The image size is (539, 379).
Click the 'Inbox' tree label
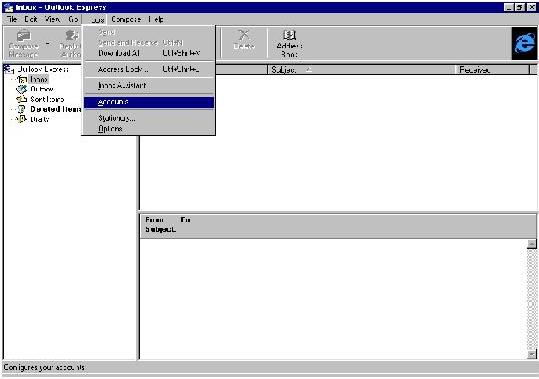[38, 80]
